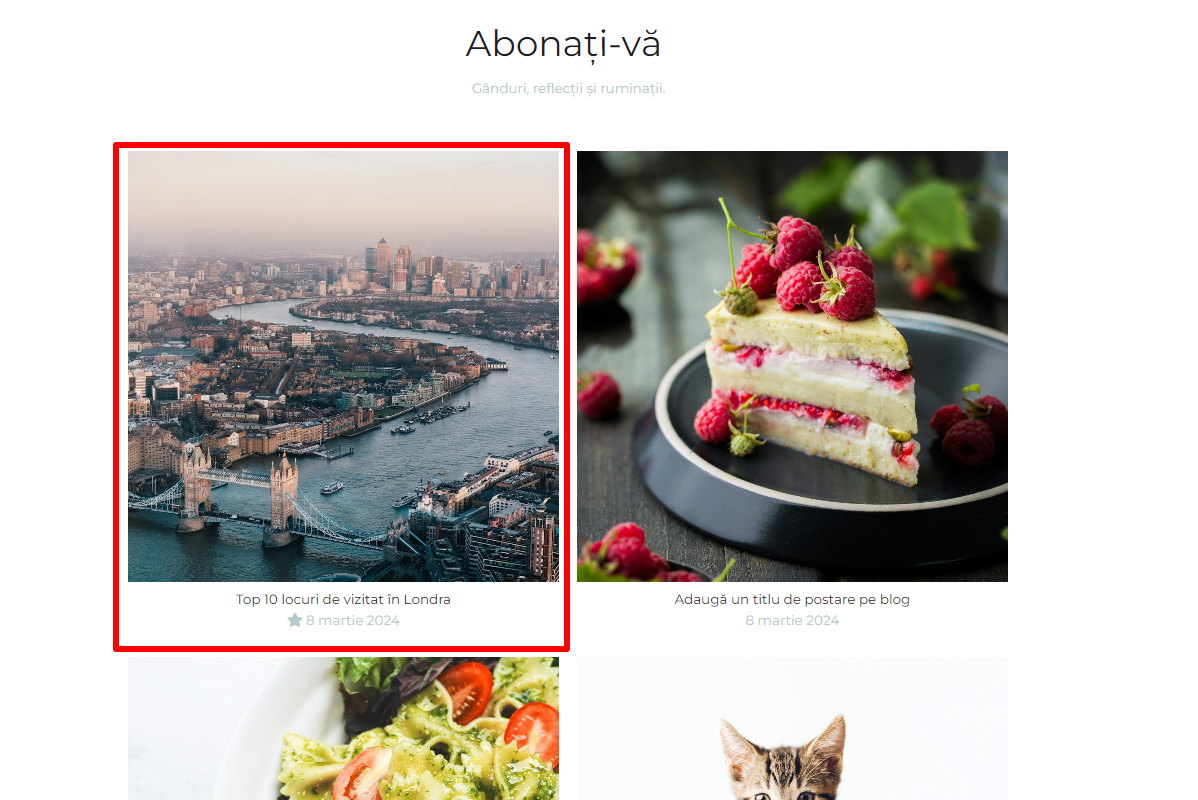Click the star icon beside London post date
The image size is (1198, 800).
295,620
